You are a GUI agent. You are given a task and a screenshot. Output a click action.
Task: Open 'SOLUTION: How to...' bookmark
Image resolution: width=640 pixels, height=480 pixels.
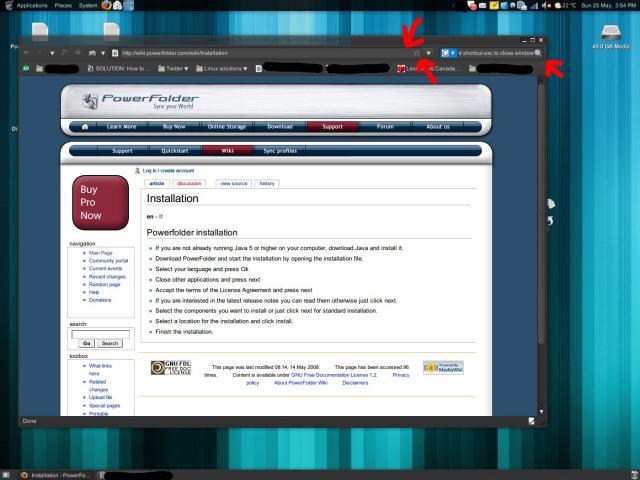coord(119,69)
